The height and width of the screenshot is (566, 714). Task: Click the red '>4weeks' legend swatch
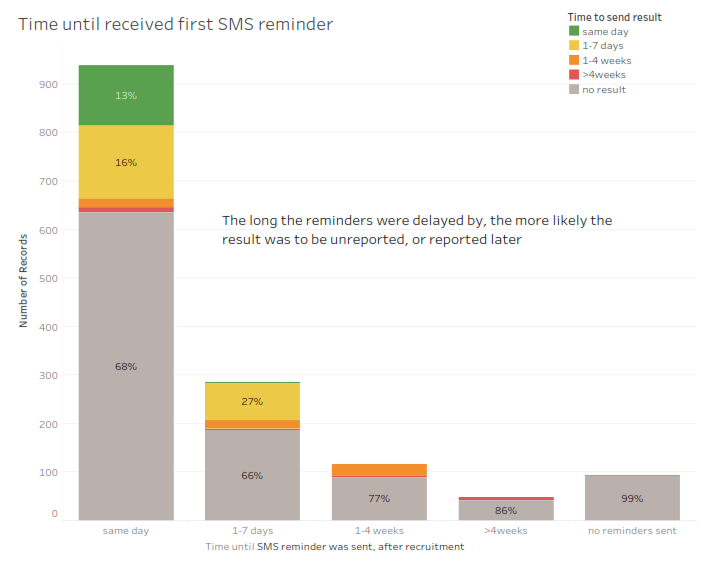click(574, 75)
